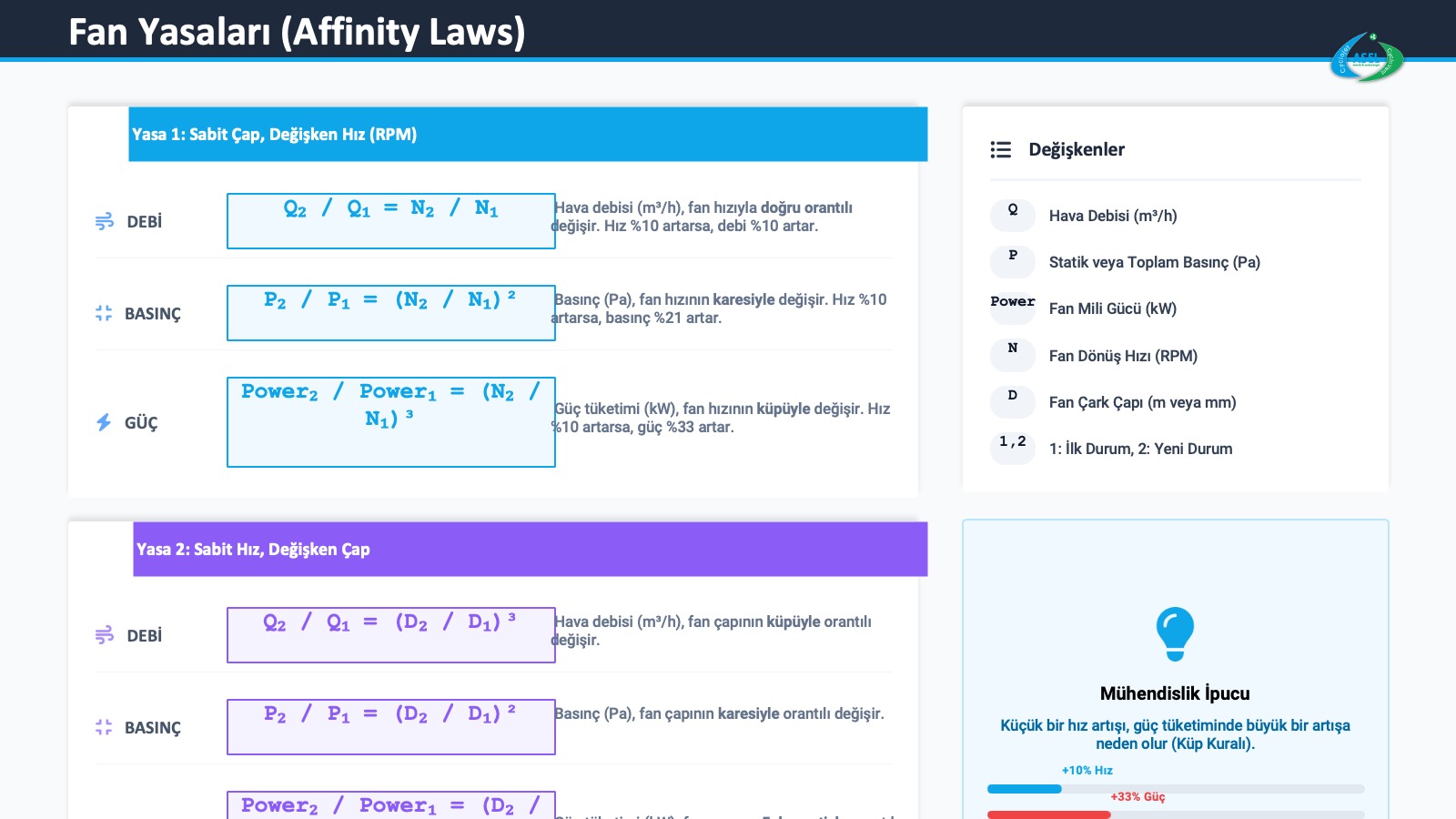Click the list icon beside Değişkenler
1456x819 pixels.
1001,150
